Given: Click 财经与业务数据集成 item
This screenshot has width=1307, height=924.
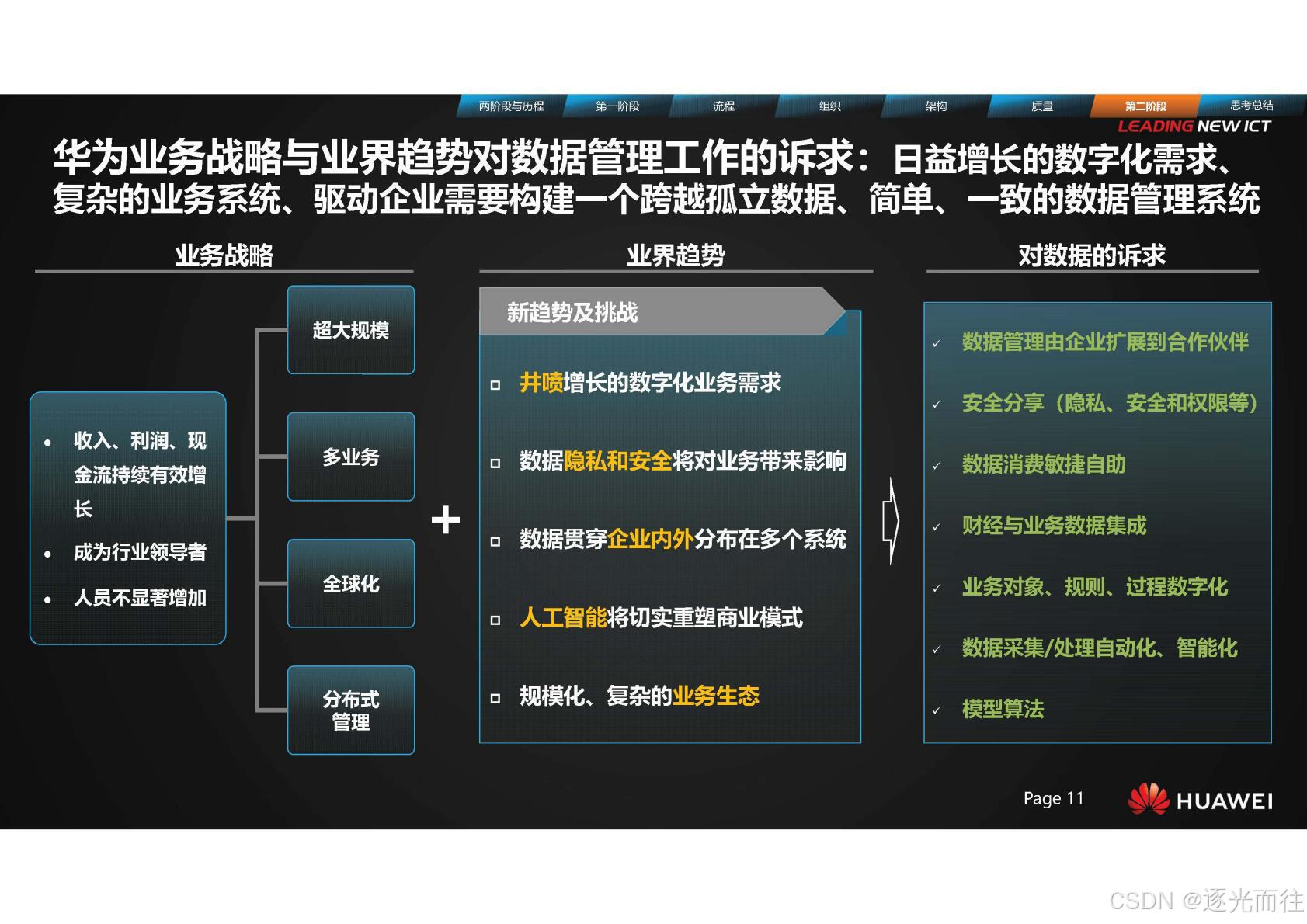Looking at the screenshot, I should [1054, 526].
